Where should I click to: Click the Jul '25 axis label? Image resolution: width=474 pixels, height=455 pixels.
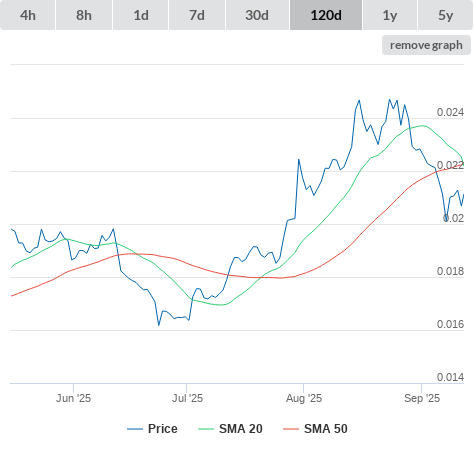(187, 398)
